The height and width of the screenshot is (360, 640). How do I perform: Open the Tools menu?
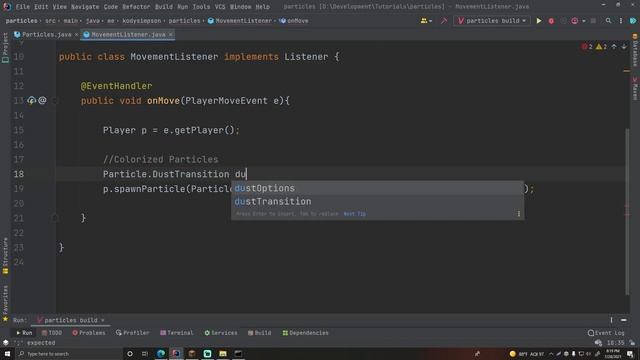pyautogui.click(x=201, y=7)
